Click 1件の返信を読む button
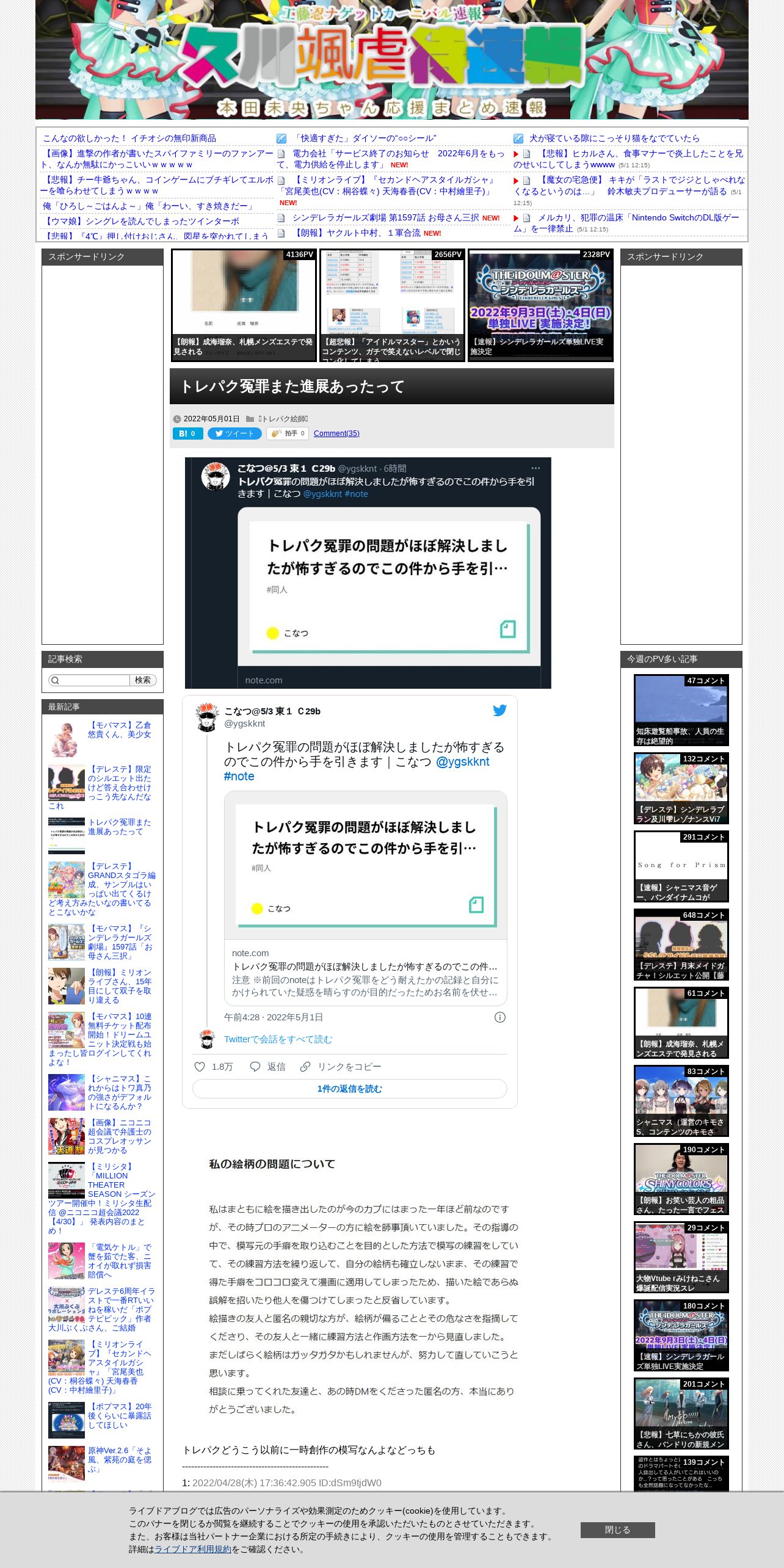This screenshot has height=1568, width=784. coord(349,1089)
